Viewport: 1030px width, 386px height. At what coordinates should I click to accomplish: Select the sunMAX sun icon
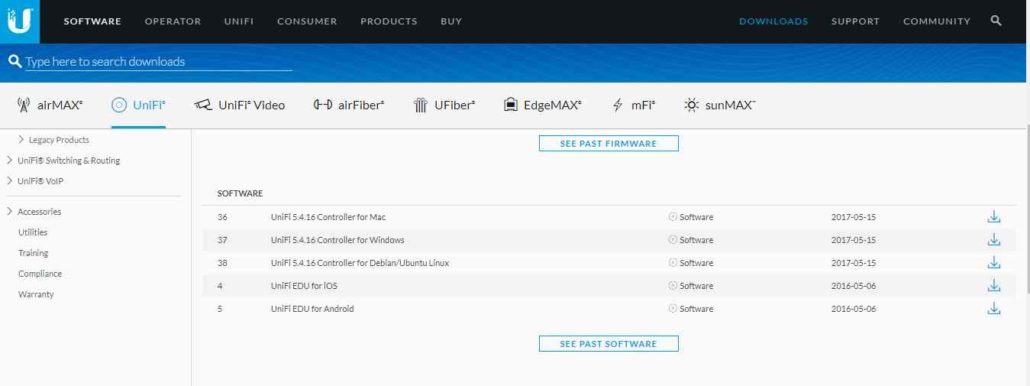click(691, 105)
